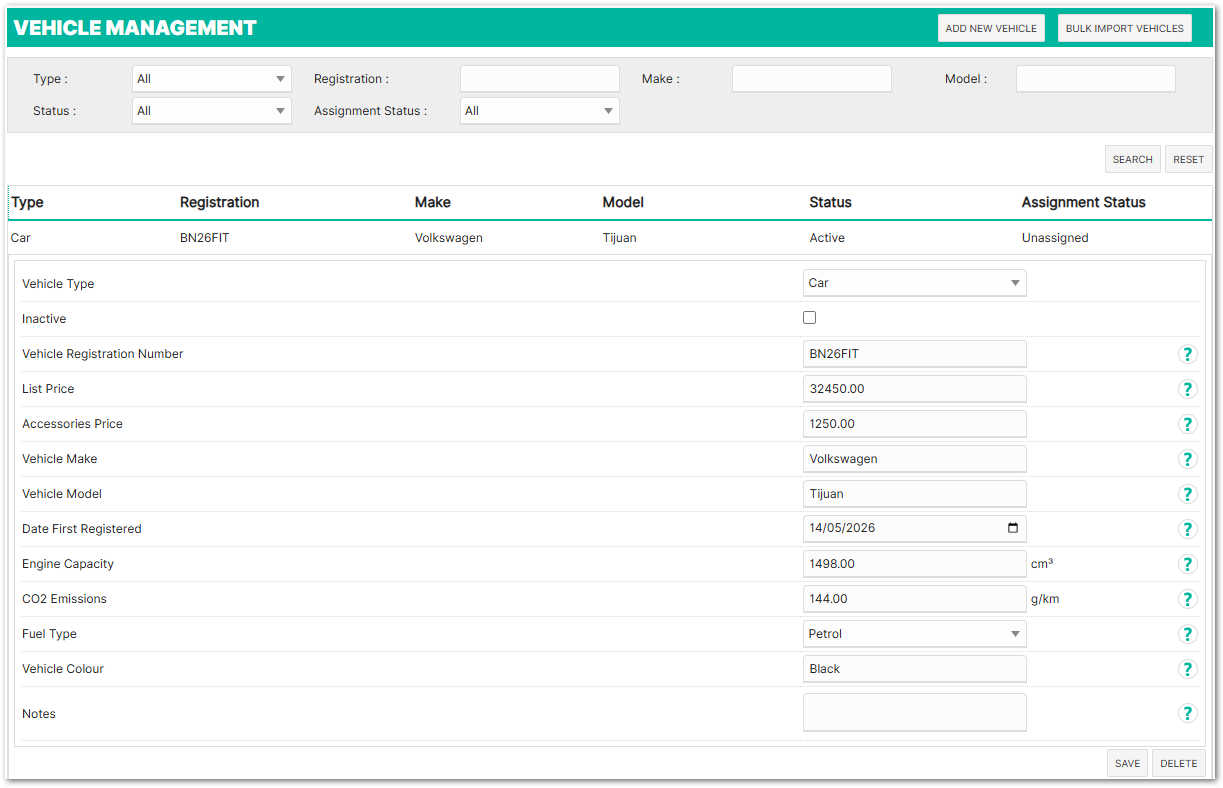Open help for CO2 Emissions

(1187, 599)
